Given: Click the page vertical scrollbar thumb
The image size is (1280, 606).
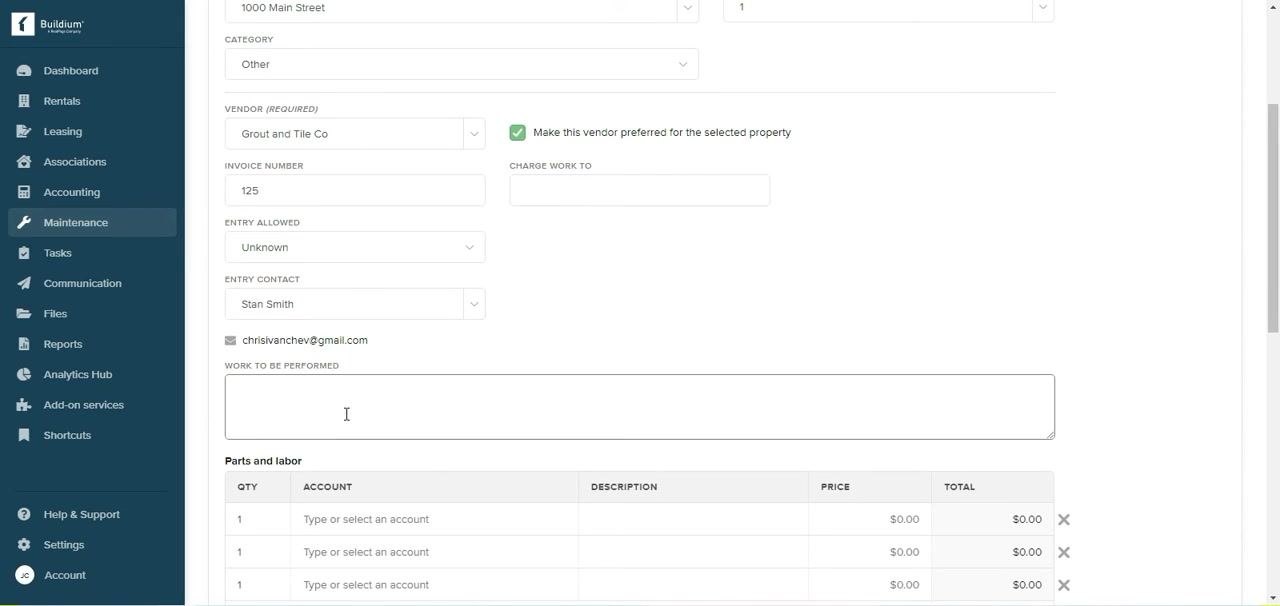Looking at the screenshot, I should pos(1273,218).
